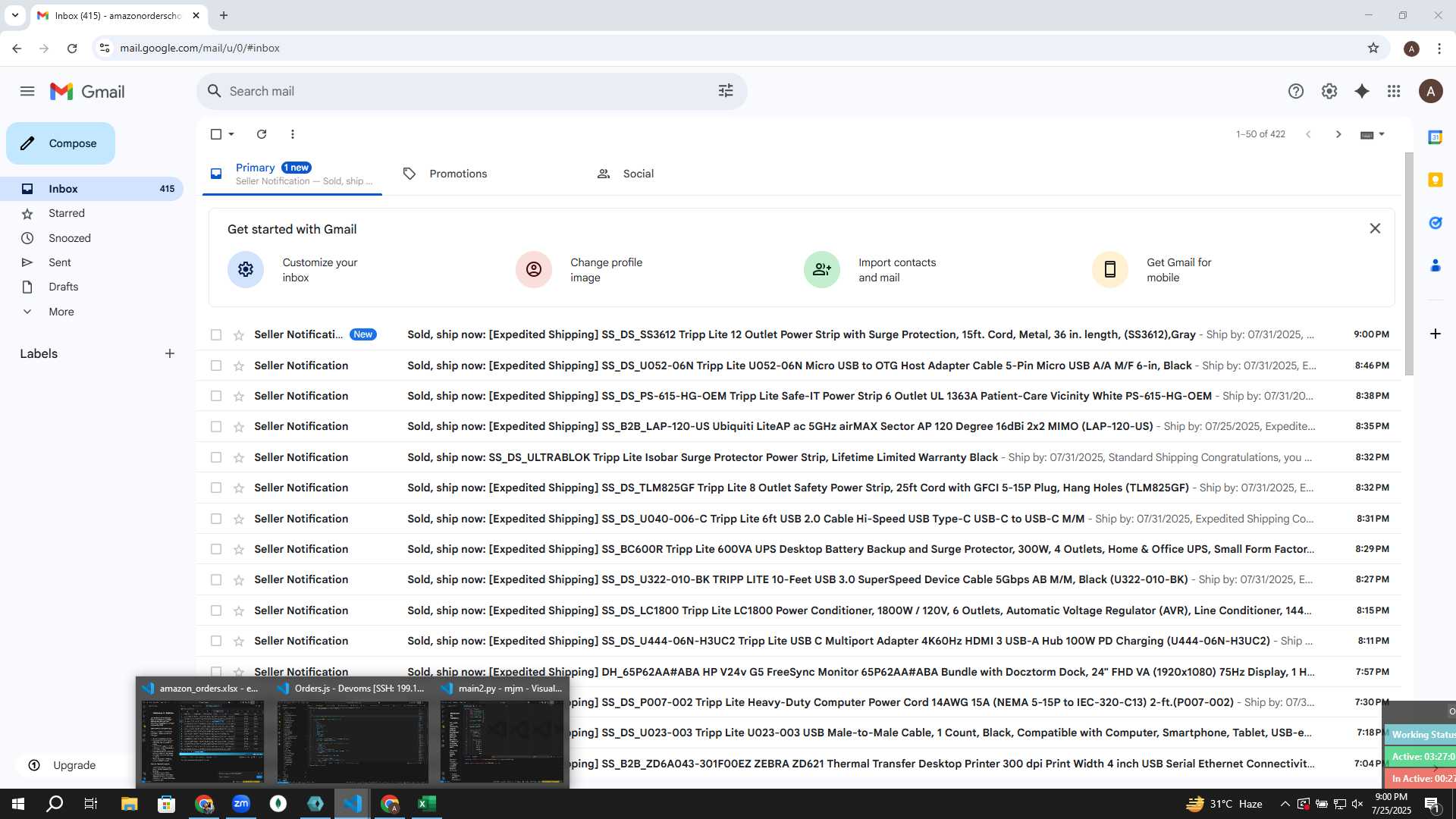Select the amazon_orders.xlsx VS Code thumbnail
Screen dimensions: 1456x819
click(x=202, y=734)
